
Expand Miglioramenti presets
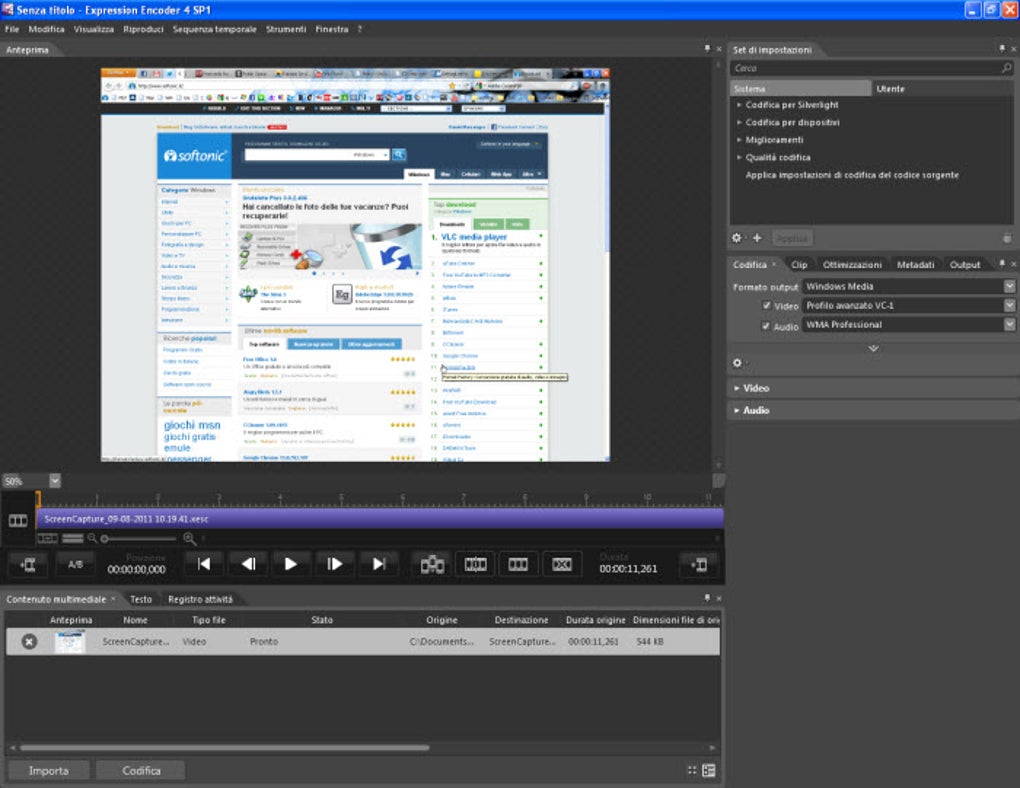click(739, 140)
